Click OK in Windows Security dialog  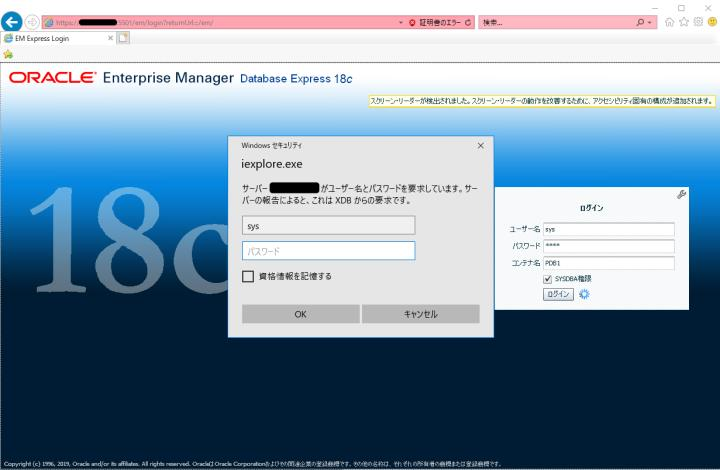(x=301, y=314)
